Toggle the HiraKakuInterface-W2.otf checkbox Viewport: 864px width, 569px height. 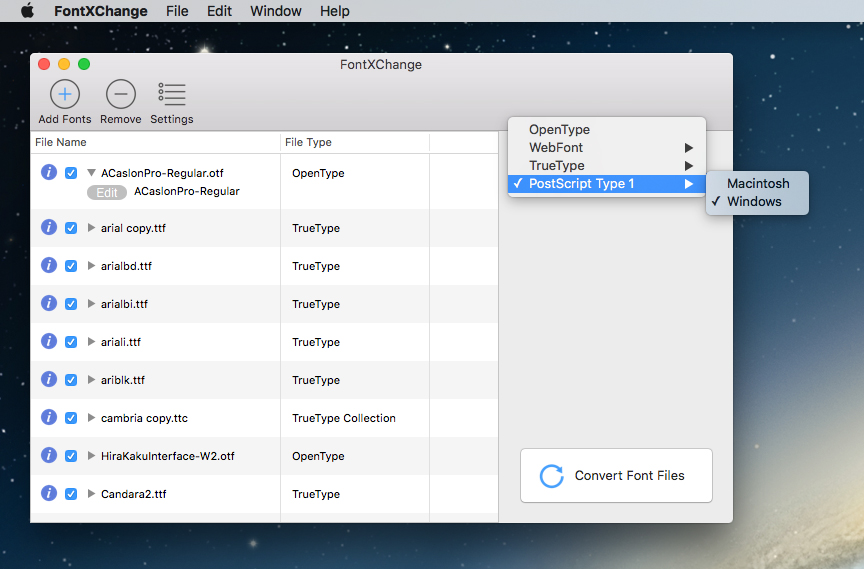coord(71,456)
